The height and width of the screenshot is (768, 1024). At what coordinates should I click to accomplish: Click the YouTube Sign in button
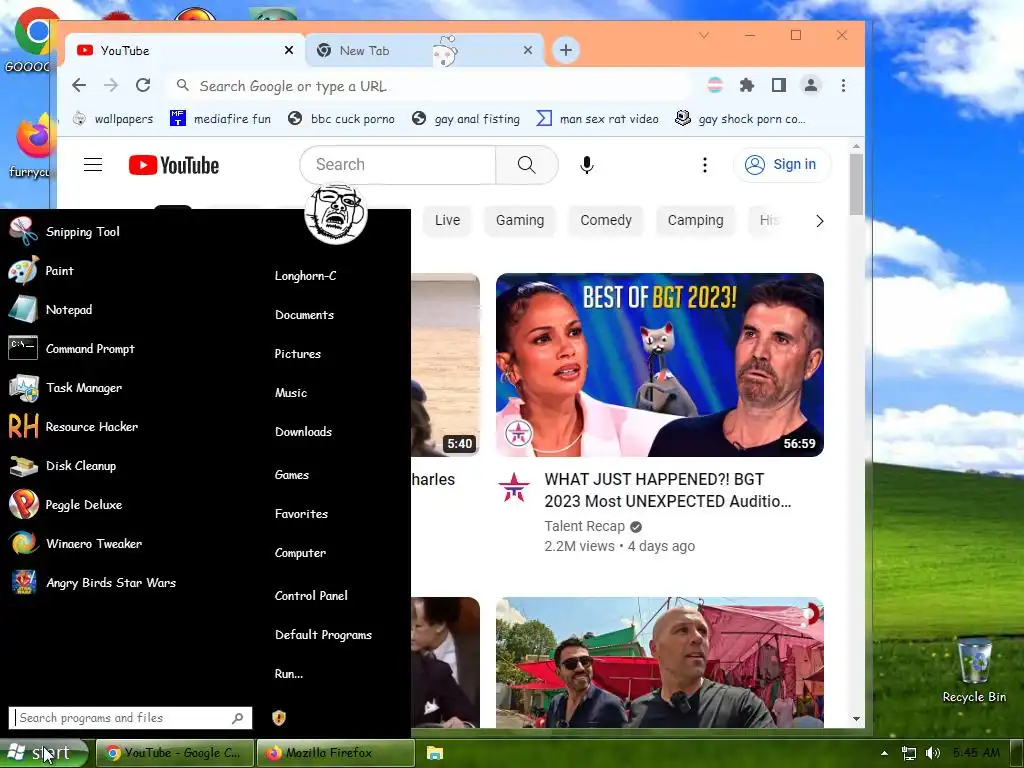pos(782,165)
